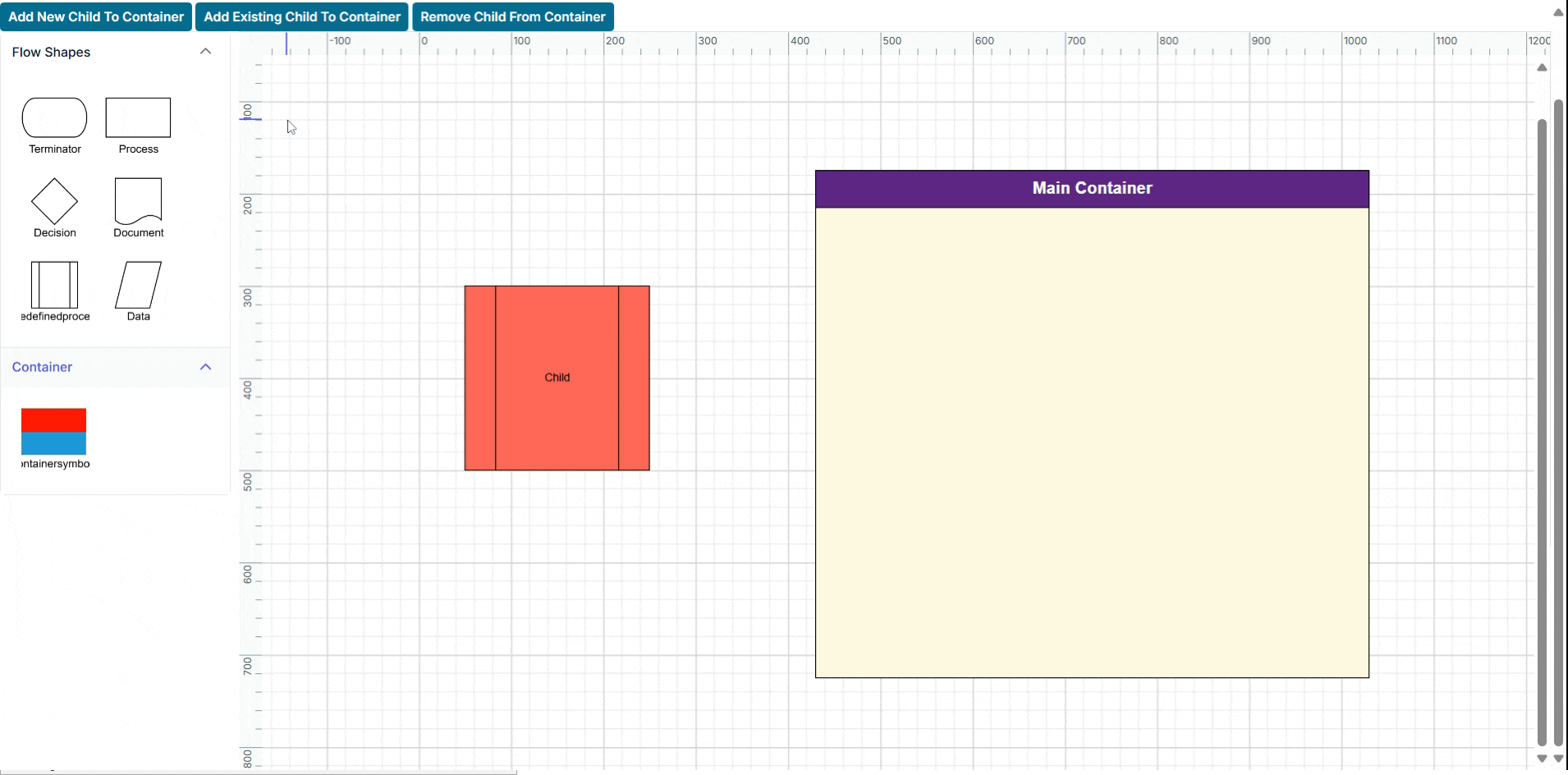Click the 400 mark on vertical ruler
Screen dimensions: 1568x775
(x=248, y=390)
